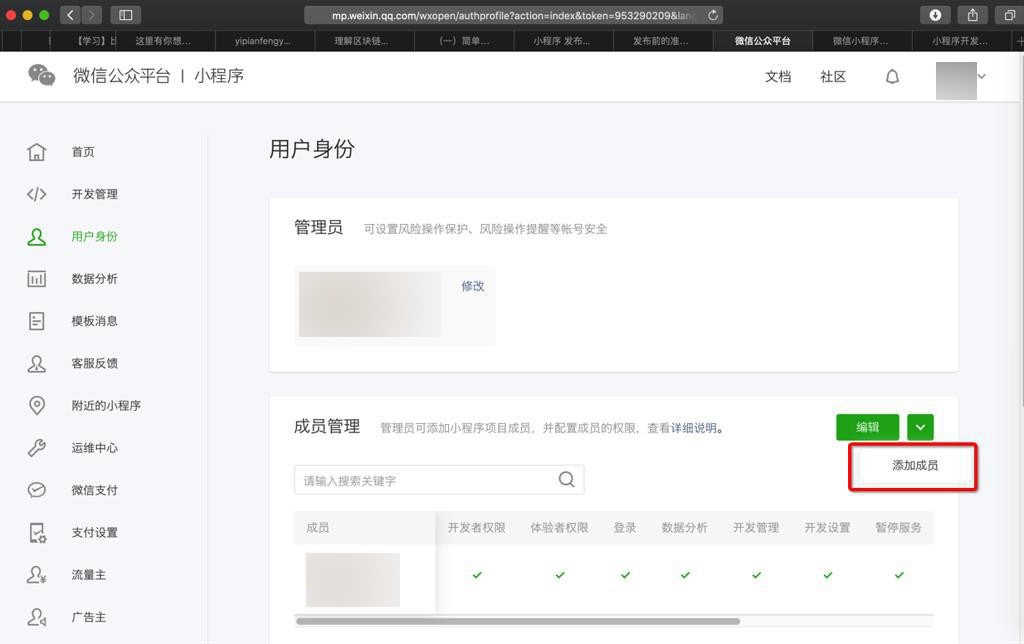
Task: Go forward with Safari forward arrow
Action: point(91,15)
